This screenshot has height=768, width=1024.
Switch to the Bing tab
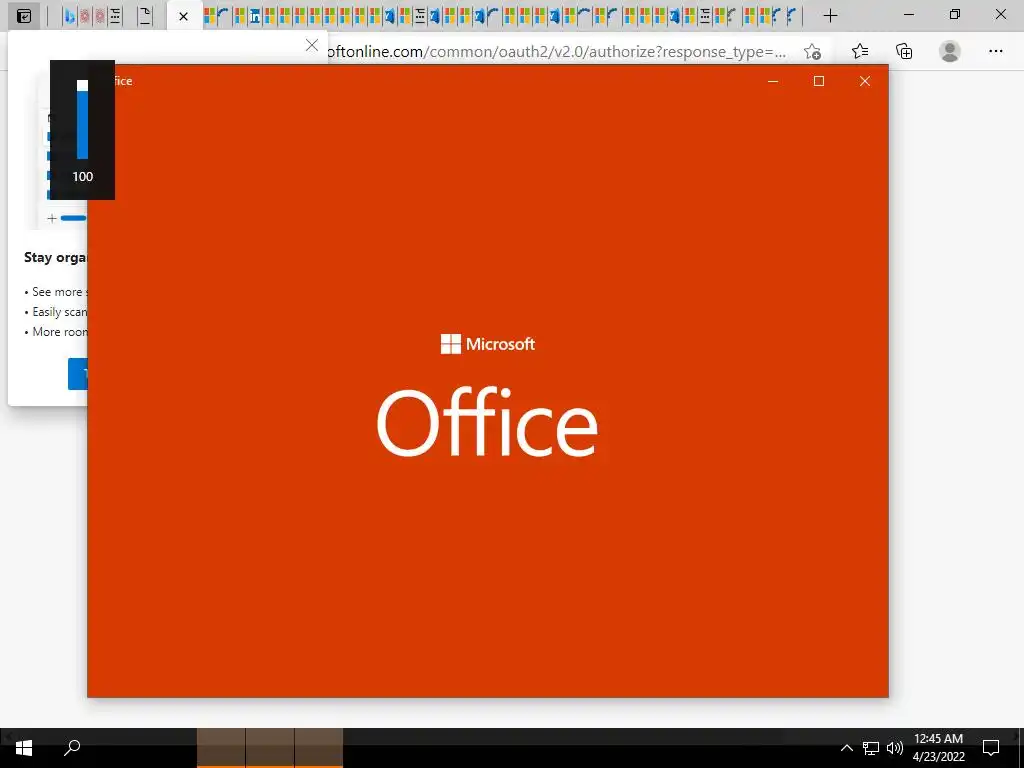point(69,16)
